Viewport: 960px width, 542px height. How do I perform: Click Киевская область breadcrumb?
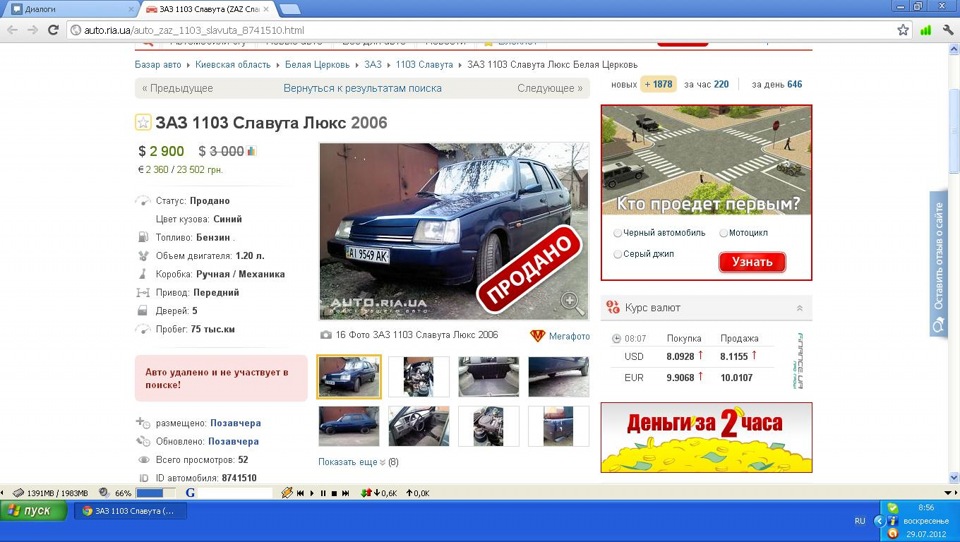(233, 64)
